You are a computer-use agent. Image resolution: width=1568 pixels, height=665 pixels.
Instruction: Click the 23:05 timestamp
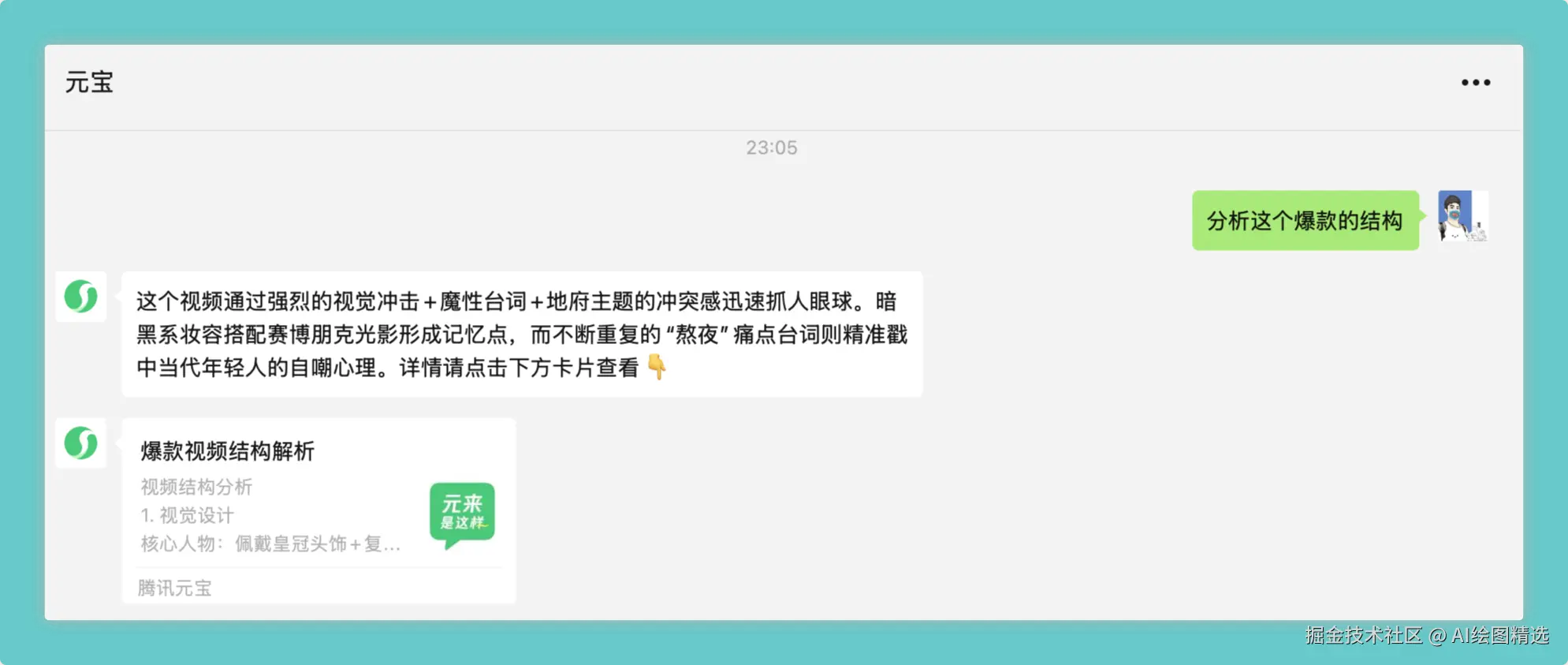coord(772,148)
